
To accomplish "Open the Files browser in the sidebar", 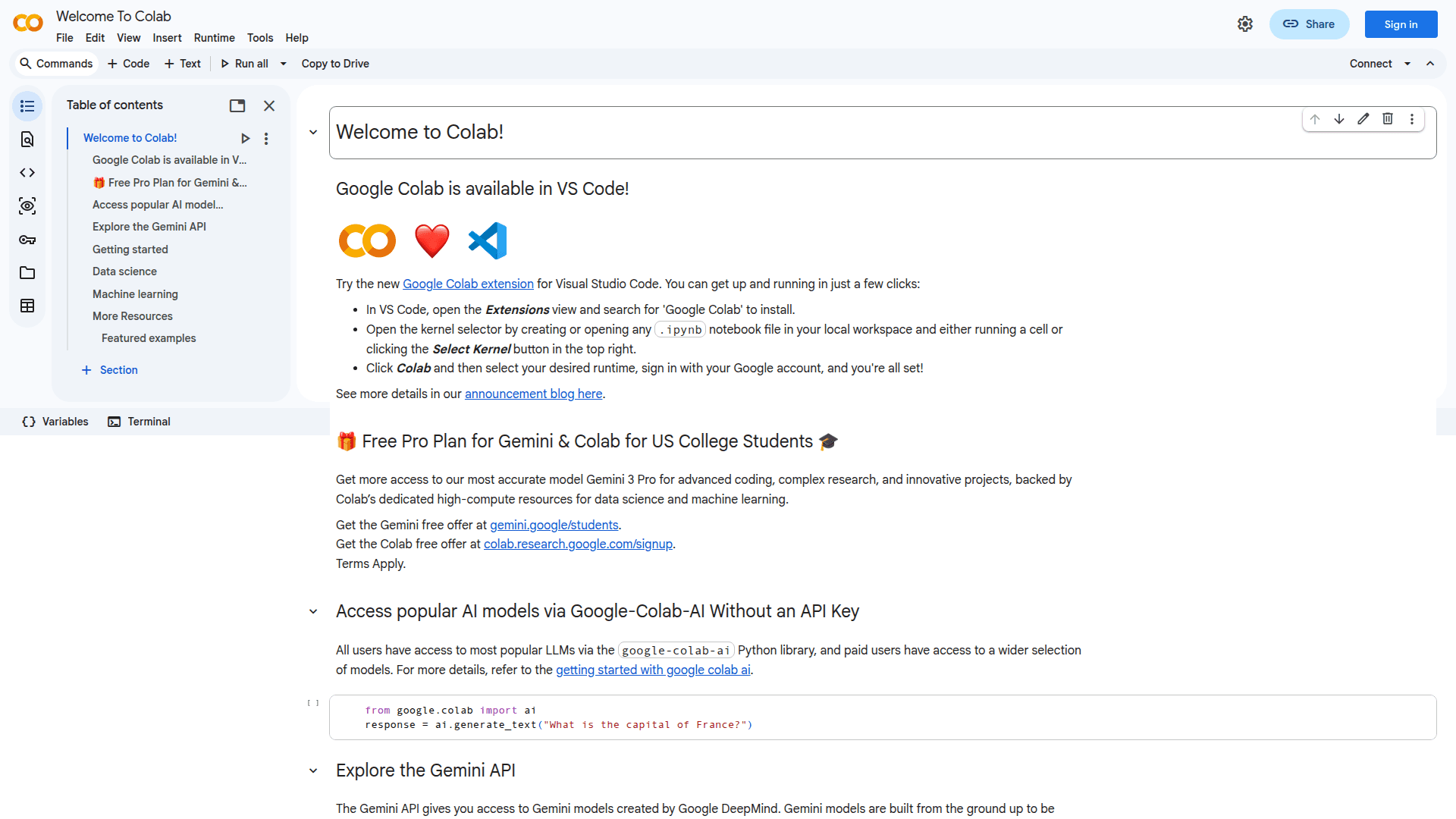I will point(27,273).
